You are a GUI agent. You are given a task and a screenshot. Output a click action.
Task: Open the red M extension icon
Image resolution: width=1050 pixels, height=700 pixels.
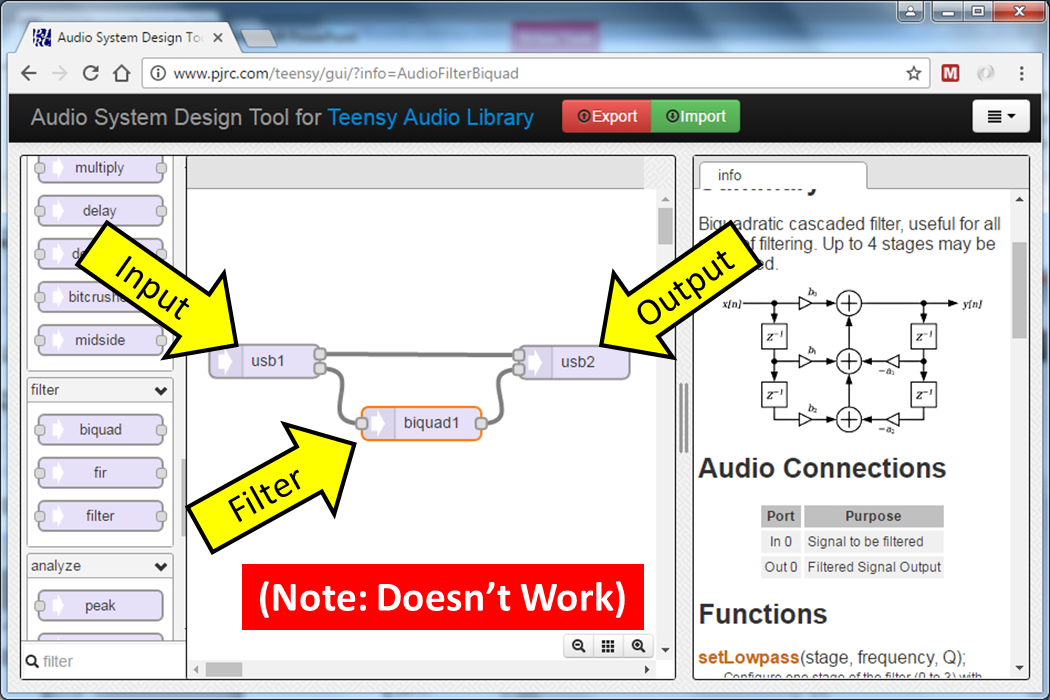coord(950,73)
